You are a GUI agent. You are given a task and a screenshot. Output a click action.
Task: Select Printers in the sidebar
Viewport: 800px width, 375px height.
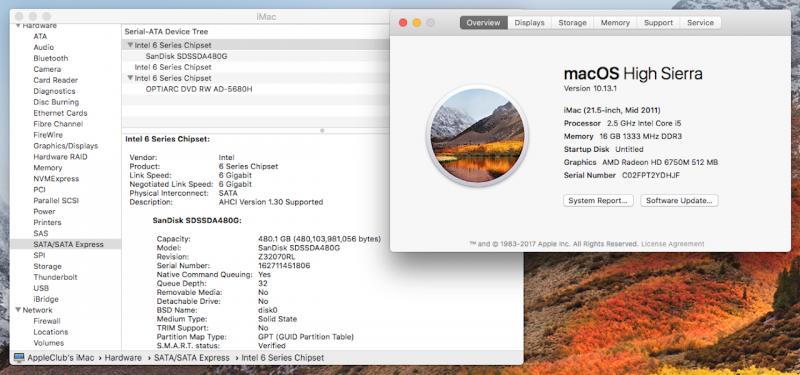point(47,222)
